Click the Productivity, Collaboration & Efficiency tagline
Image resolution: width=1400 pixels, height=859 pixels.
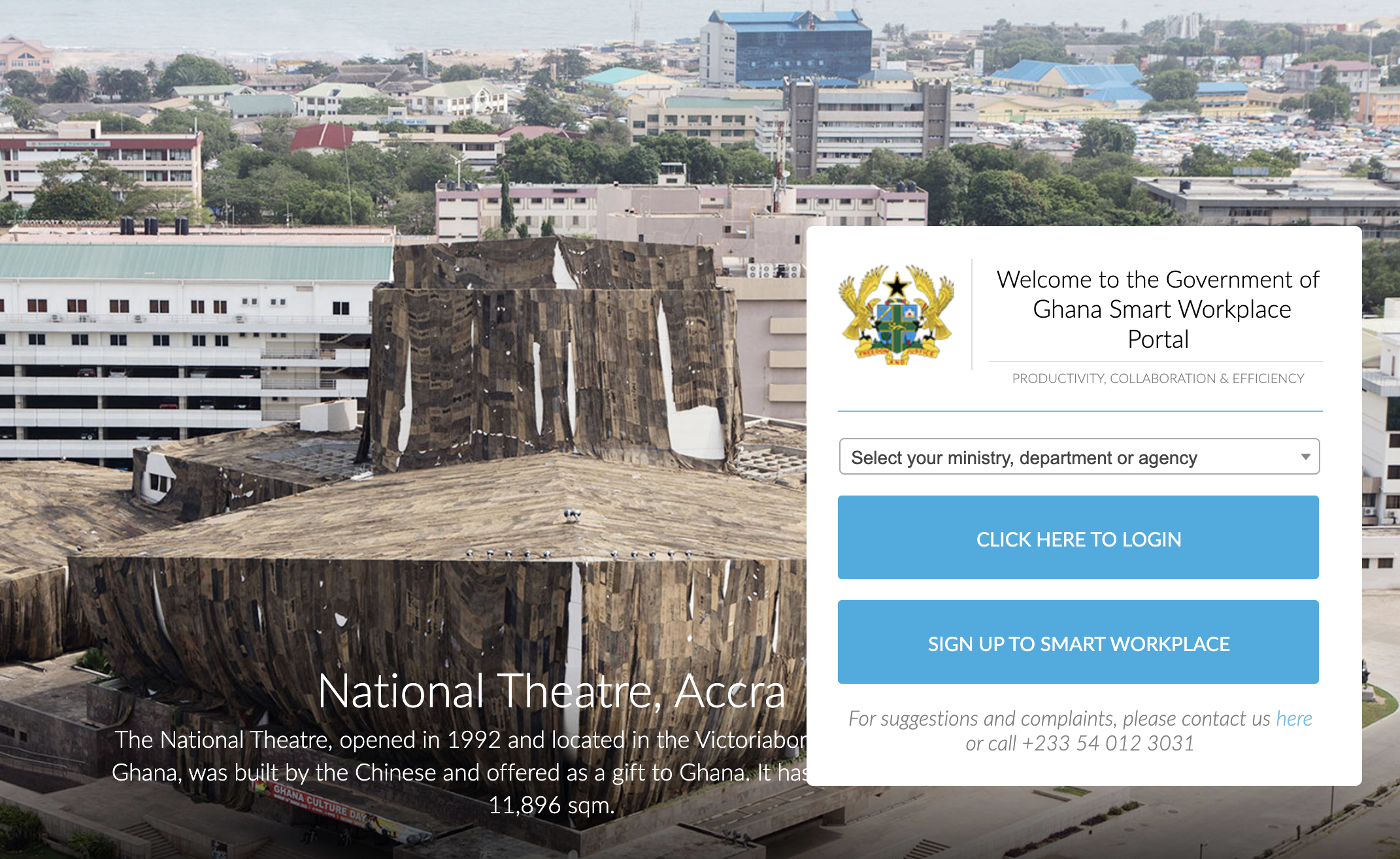(x=1158, y=379)
